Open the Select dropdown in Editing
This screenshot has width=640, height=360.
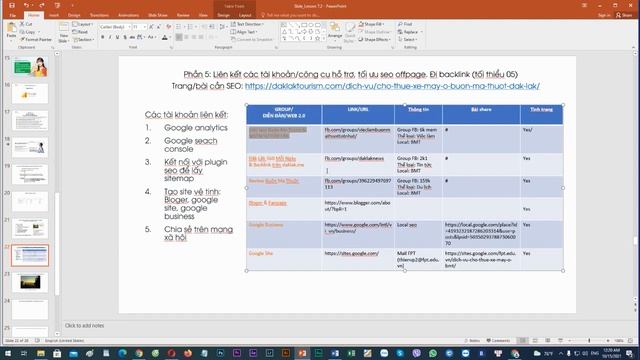coord(409,40)
